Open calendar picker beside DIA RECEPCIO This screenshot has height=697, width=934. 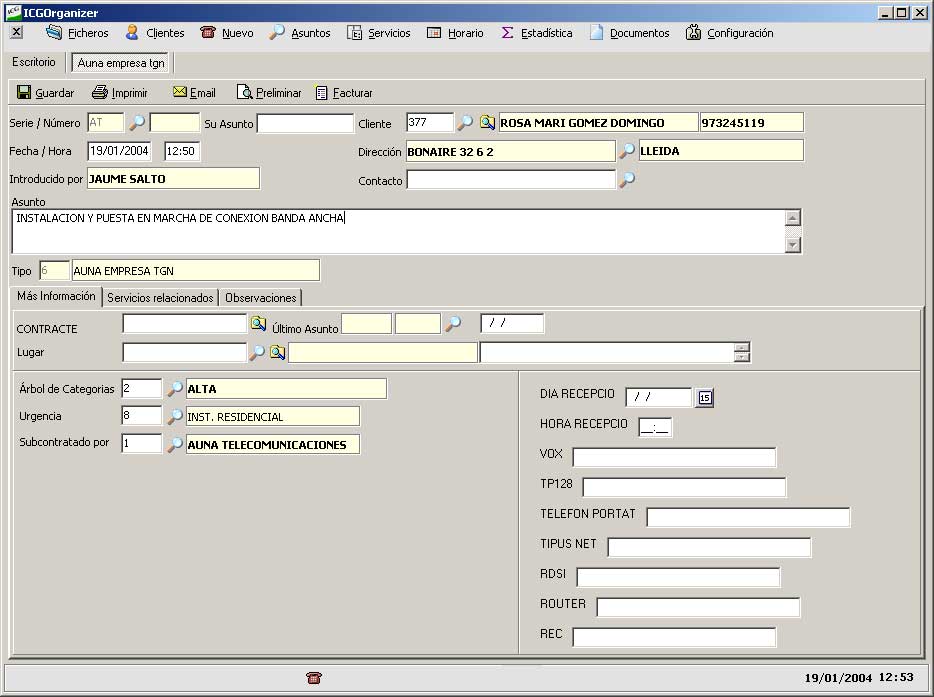click(705, 398)
